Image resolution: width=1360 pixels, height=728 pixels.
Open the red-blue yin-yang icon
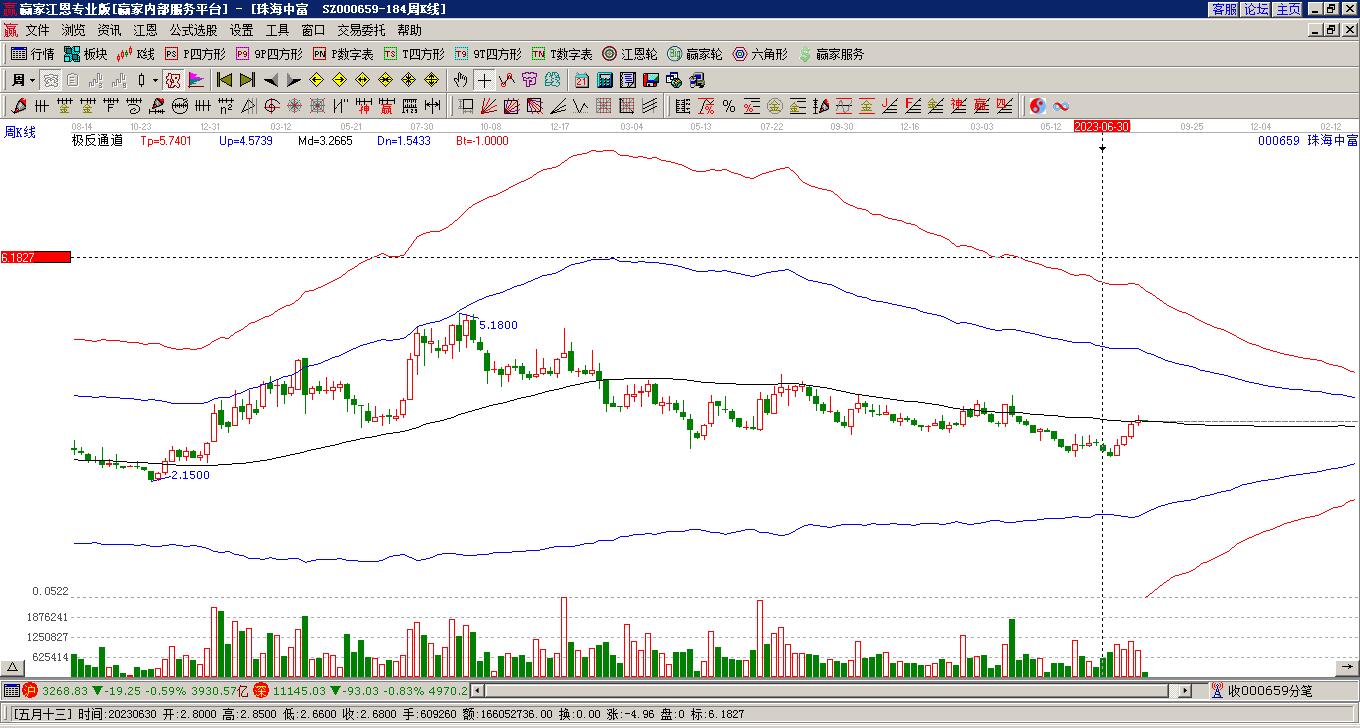click(x=1038, y=106)
